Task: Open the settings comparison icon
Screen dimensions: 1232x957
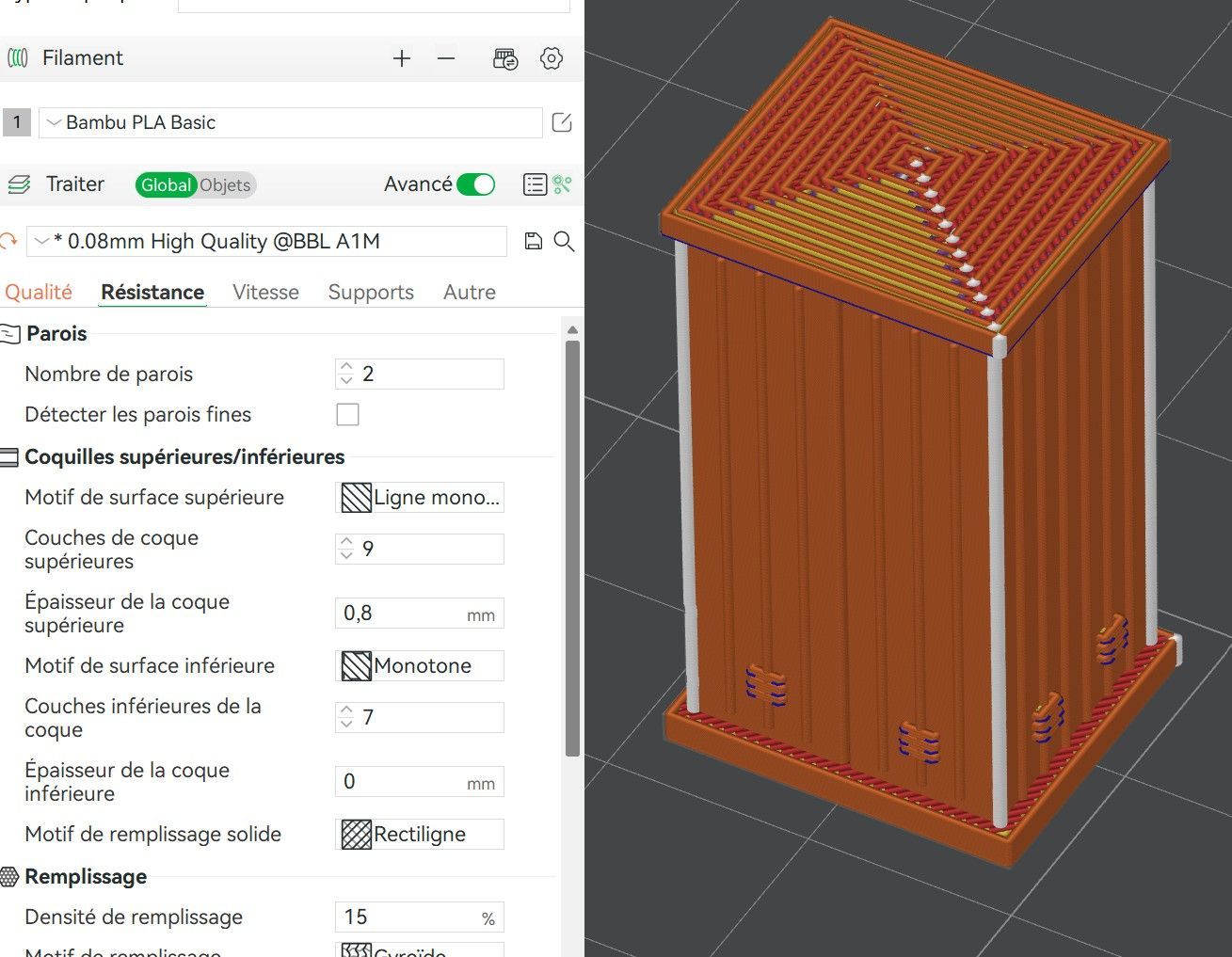Action: click(x=563, y=184)
